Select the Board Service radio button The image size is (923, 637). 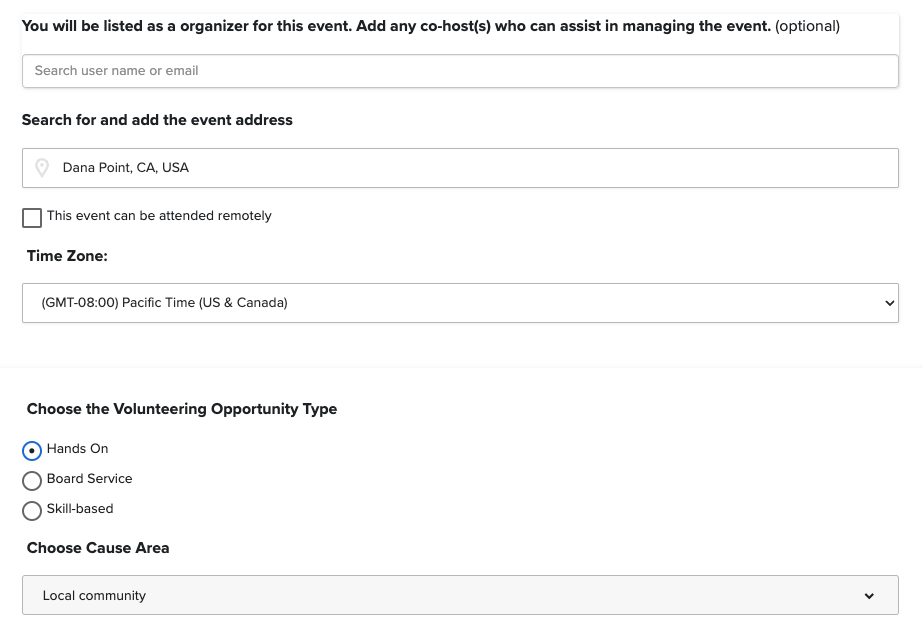(32, 481)
